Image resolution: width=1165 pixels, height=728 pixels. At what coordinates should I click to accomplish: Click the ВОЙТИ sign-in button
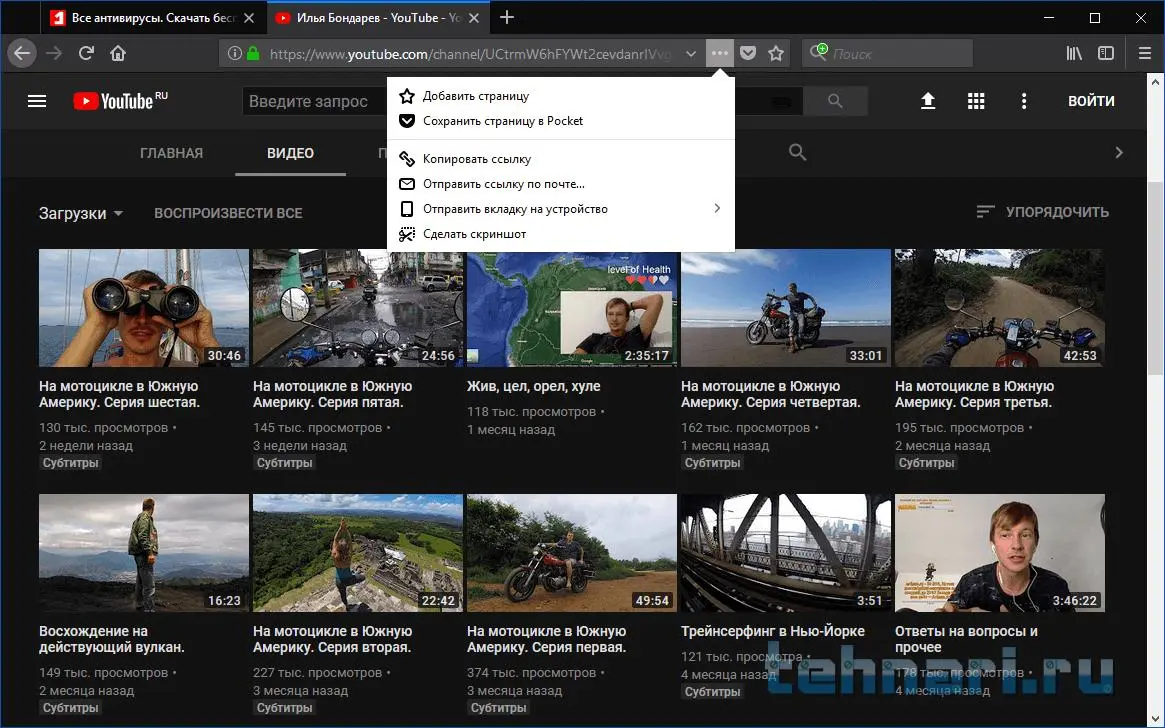1091,101
